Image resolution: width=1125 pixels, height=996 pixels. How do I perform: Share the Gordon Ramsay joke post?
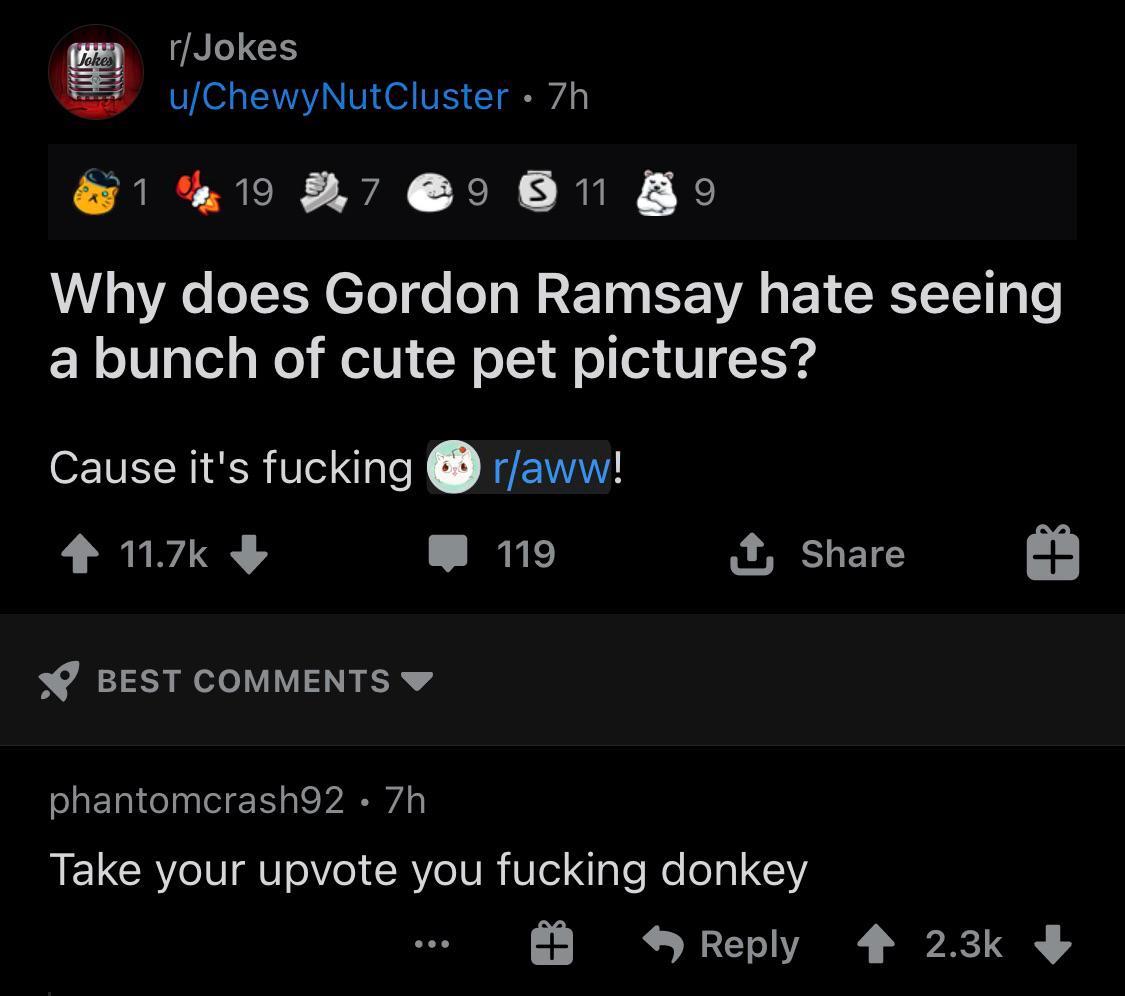tap(817, 554)
